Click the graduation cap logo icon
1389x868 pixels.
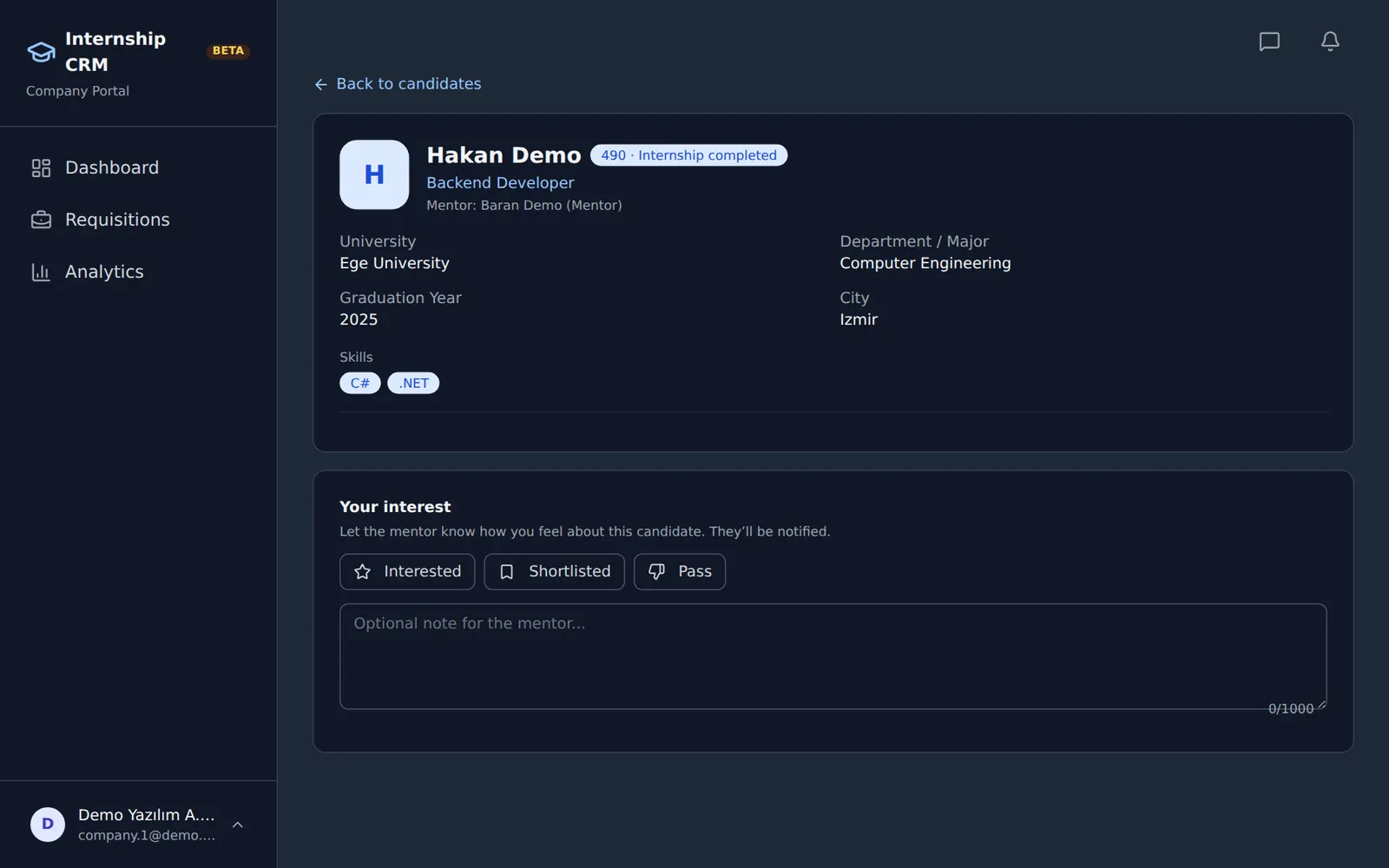point(41,52)
